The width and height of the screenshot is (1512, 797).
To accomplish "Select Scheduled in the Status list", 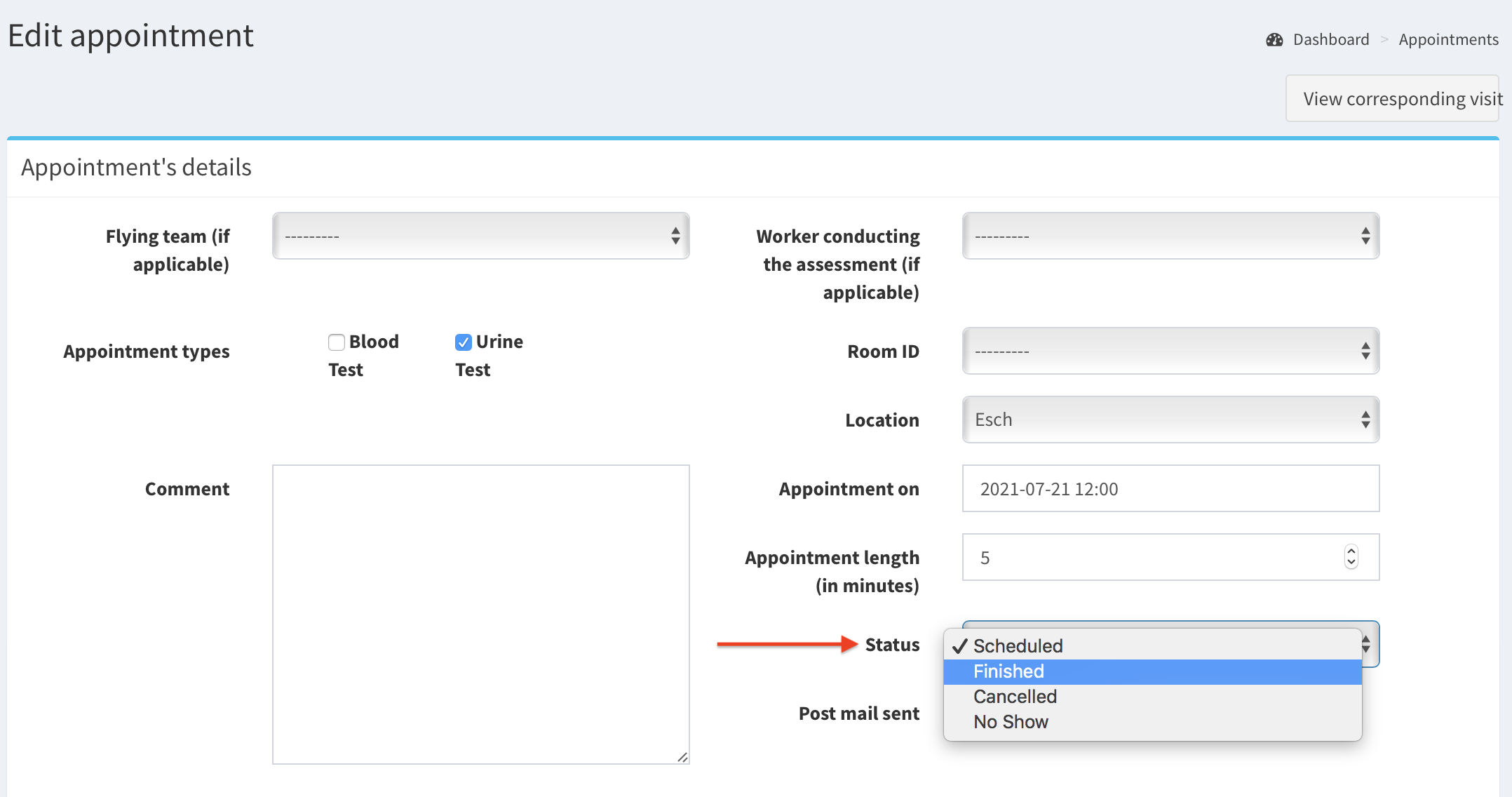I will click(1017, 646).
